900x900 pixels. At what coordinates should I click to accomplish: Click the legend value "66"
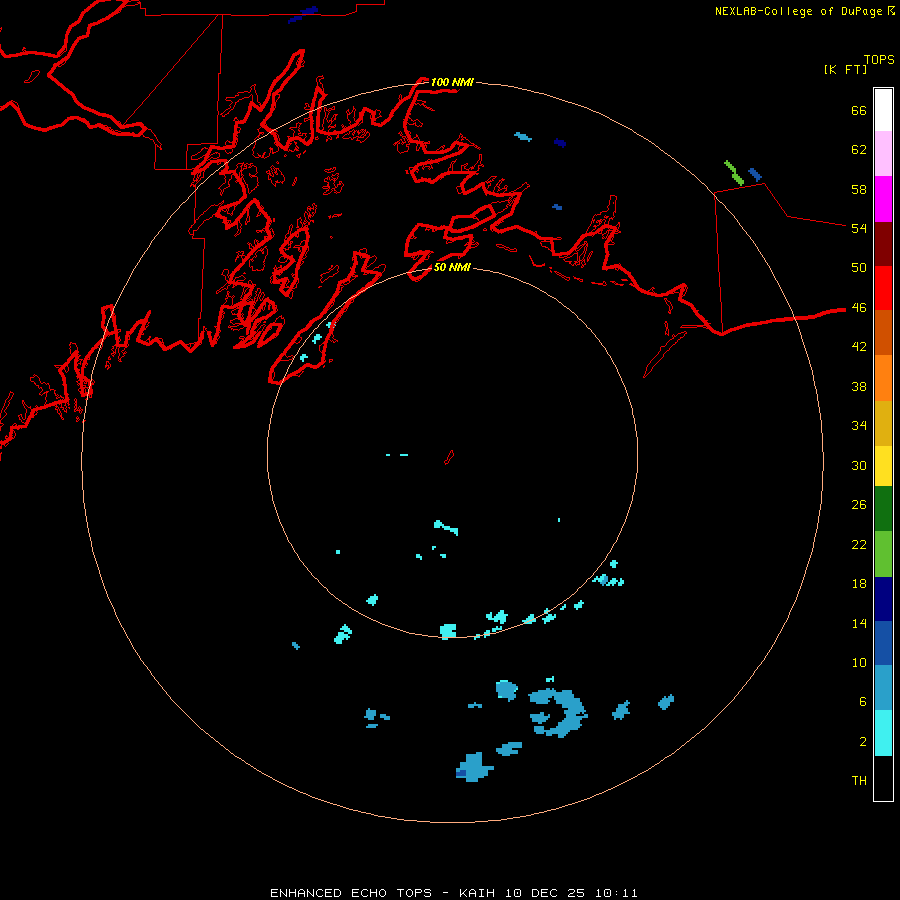859,110
